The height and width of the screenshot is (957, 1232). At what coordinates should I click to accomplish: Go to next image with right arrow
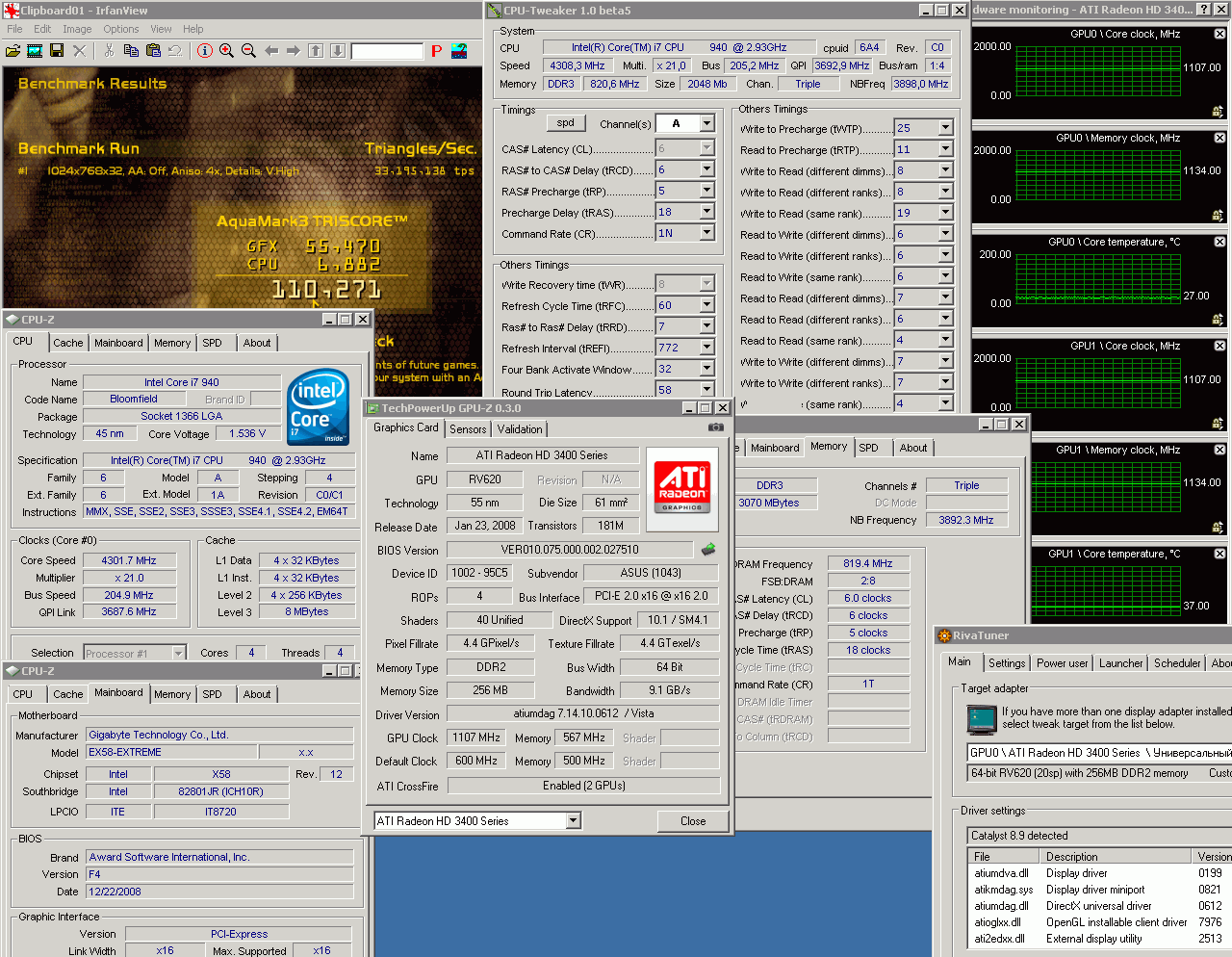(294, 50)
